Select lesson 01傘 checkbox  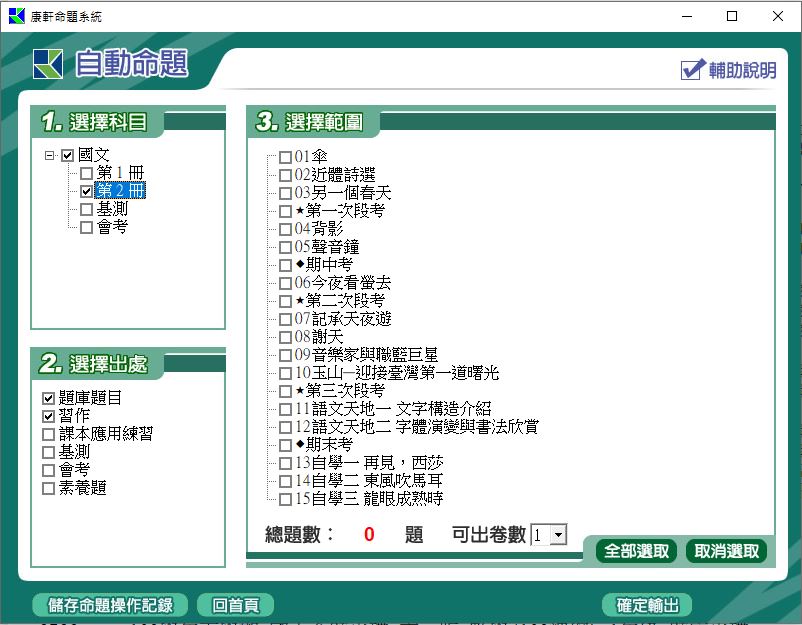coord(286,157)
